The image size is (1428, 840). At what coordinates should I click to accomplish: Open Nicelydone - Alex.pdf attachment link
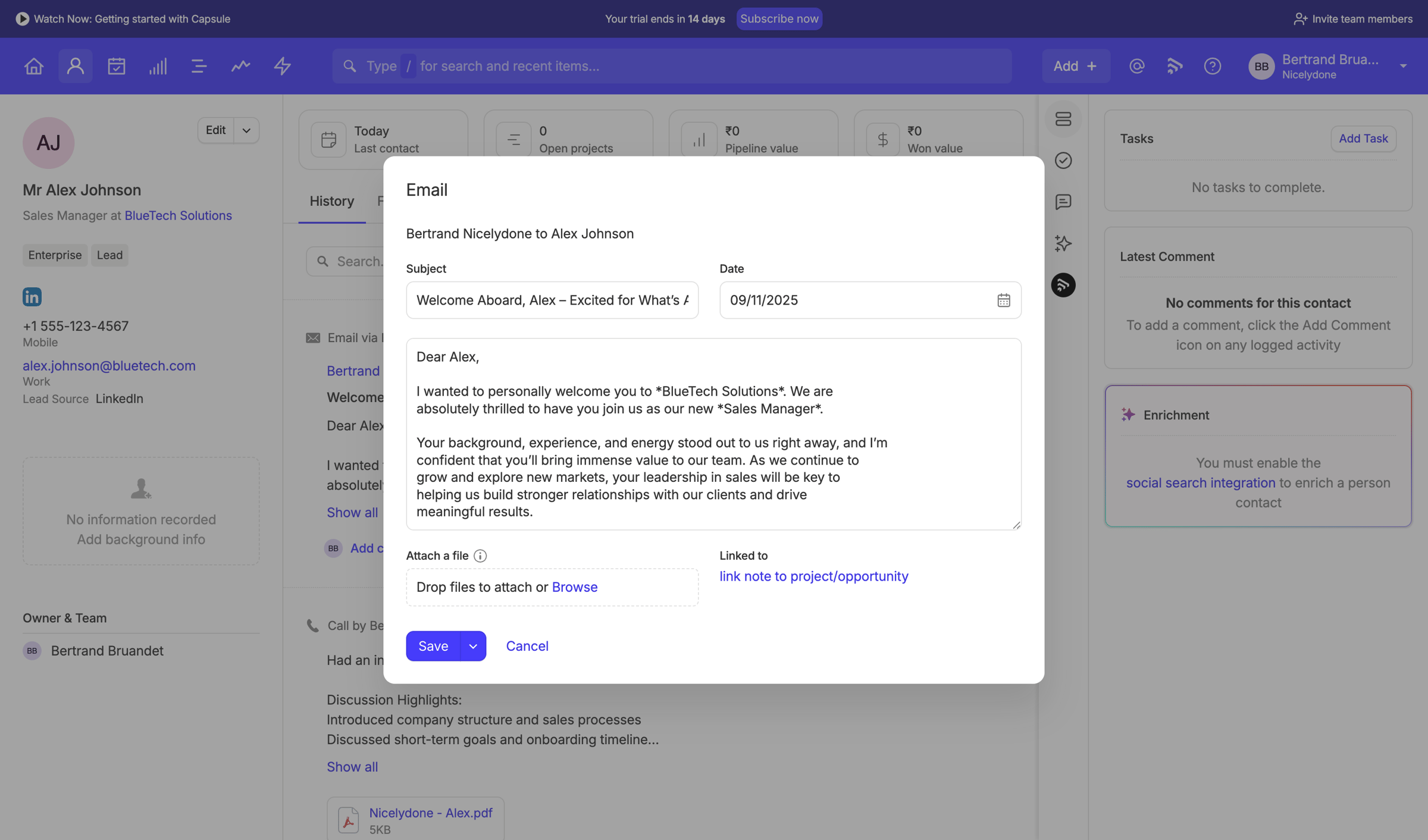coord(431,813)
